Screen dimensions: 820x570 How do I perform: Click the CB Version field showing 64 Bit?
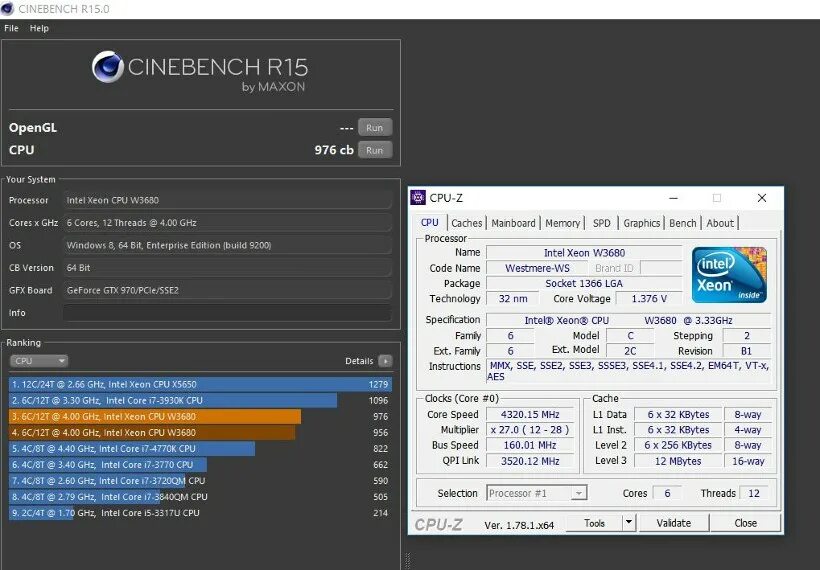[x=227, y=268]
